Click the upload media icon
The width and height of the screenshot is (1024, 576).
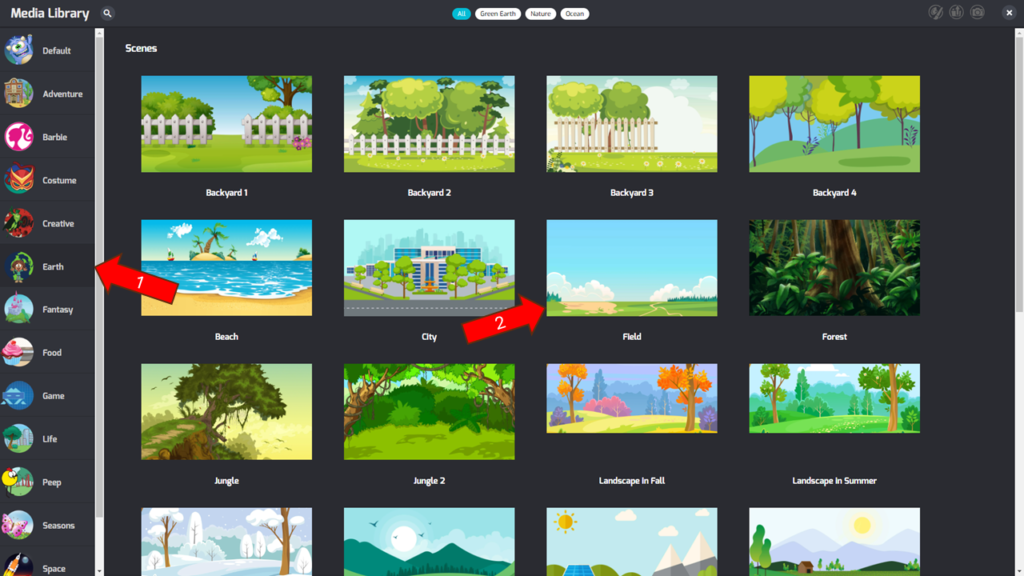(x=957, y=13)
